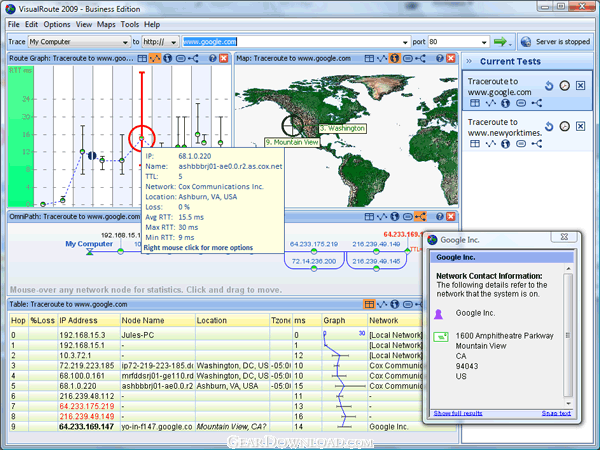Open table view for www.google.com test in sidebar
Image resolution: width=600 pixels, height=450 pixels.
coord(475,103)
